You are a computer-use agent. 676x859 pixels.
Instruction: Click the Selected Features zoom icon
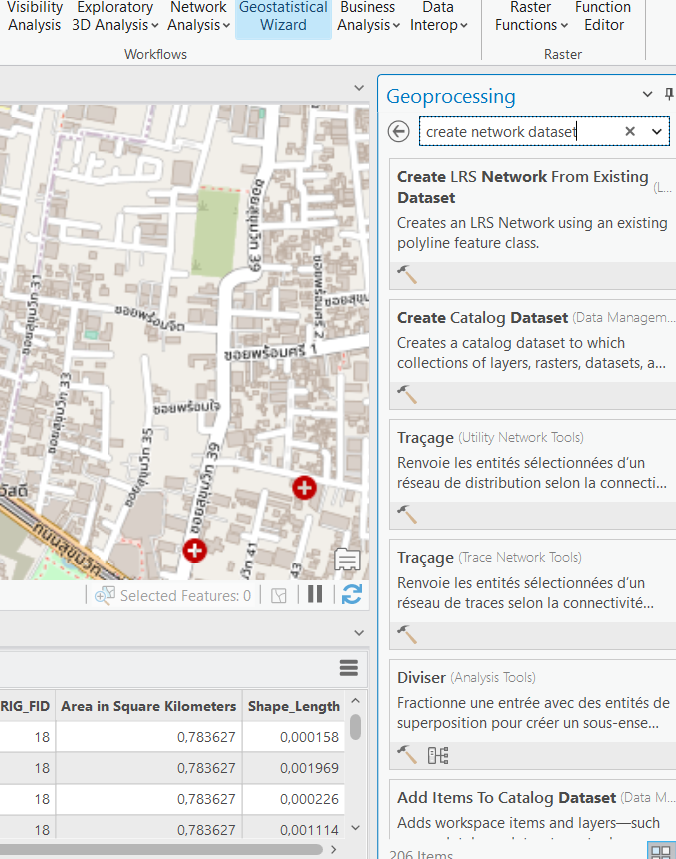click(105, 595)
